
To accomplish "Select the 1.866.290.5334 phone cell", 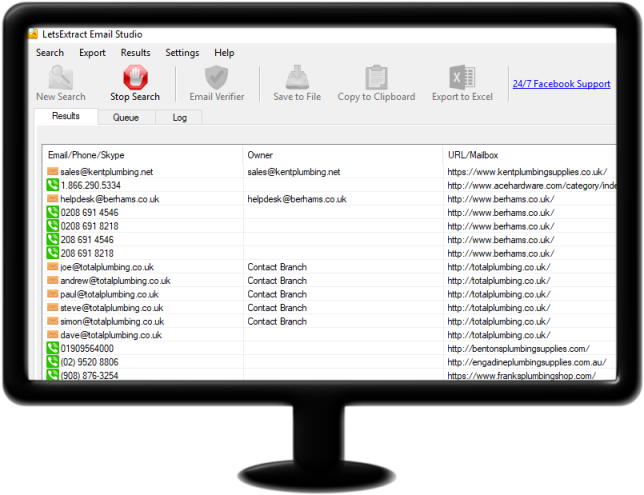I will tap(91, 185).
